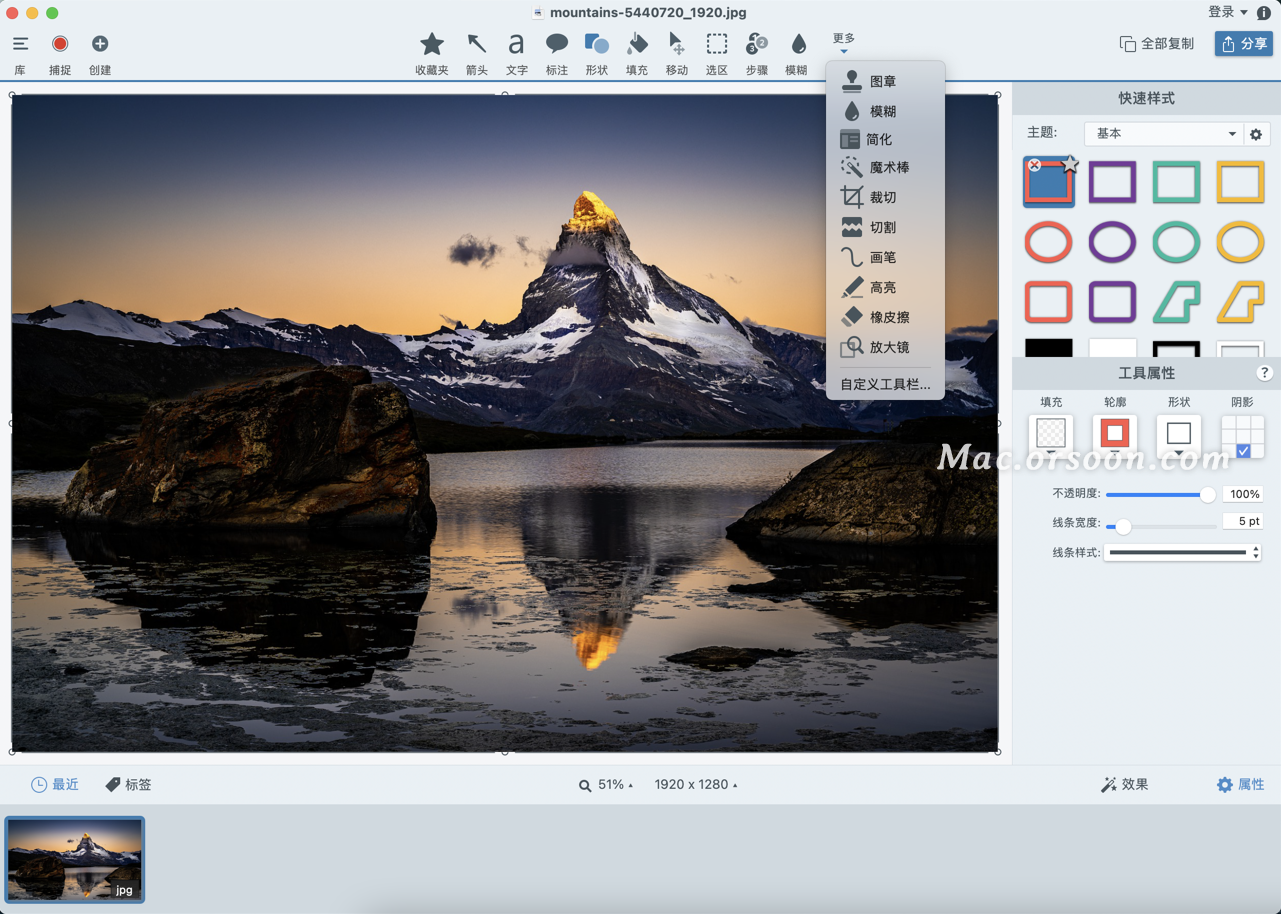
Task: Pick the teal ellipse quick style
Action: pos(1176,242)
